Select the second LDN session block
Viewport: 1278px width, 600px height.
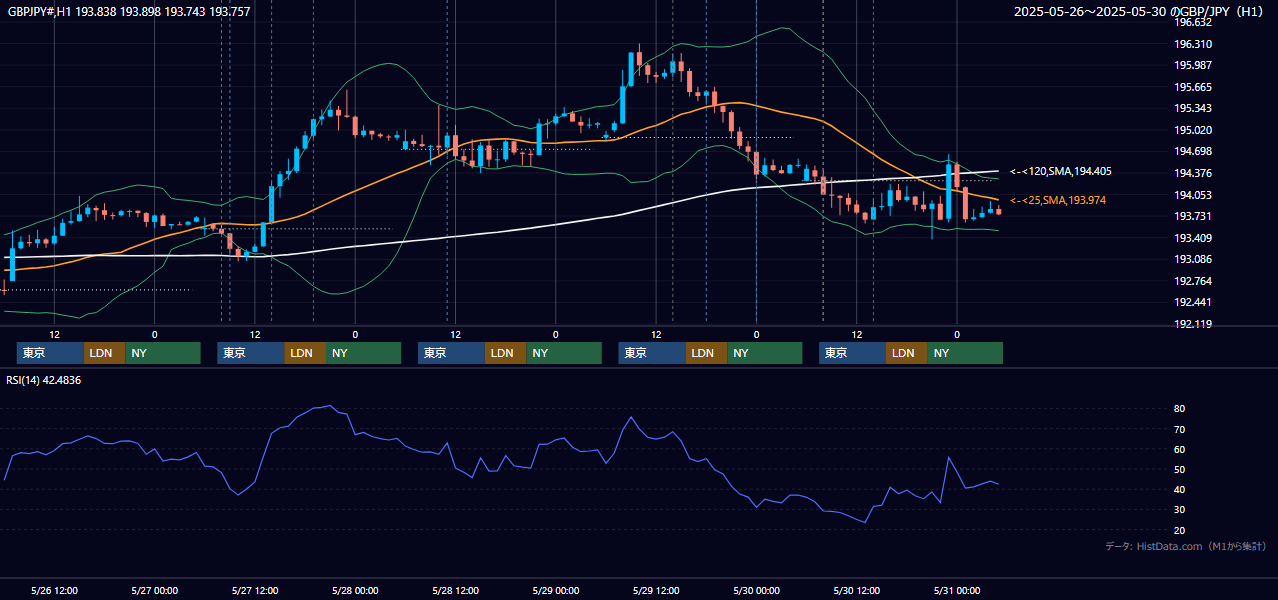(x=305, y=353)
